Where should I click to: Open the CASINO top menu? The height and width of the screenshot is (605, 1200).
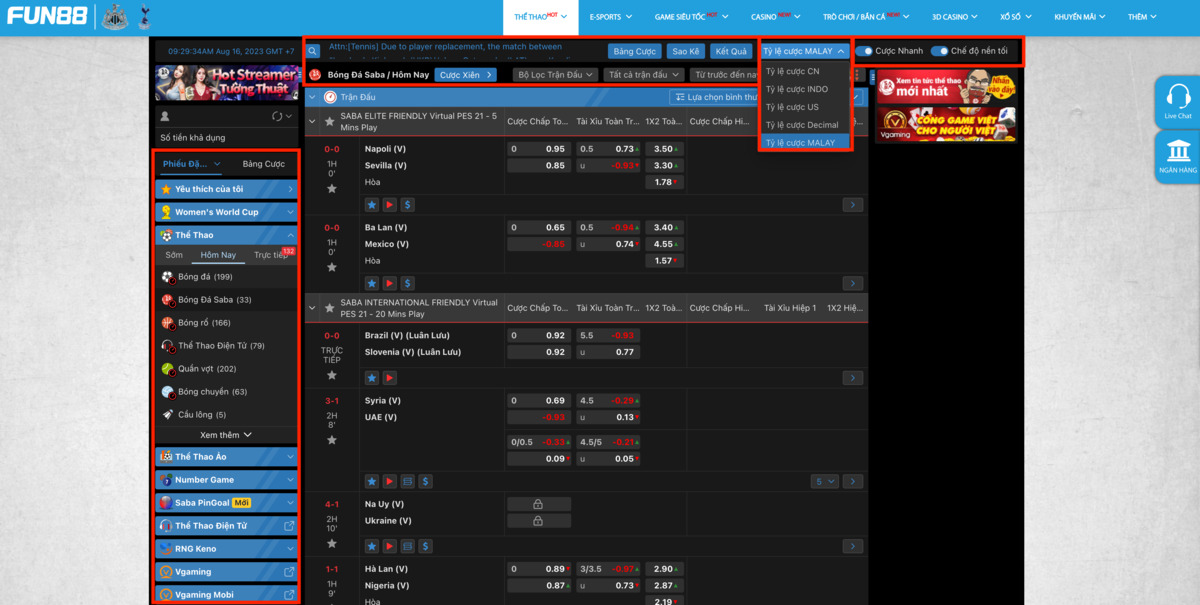[x=769, y=17]
